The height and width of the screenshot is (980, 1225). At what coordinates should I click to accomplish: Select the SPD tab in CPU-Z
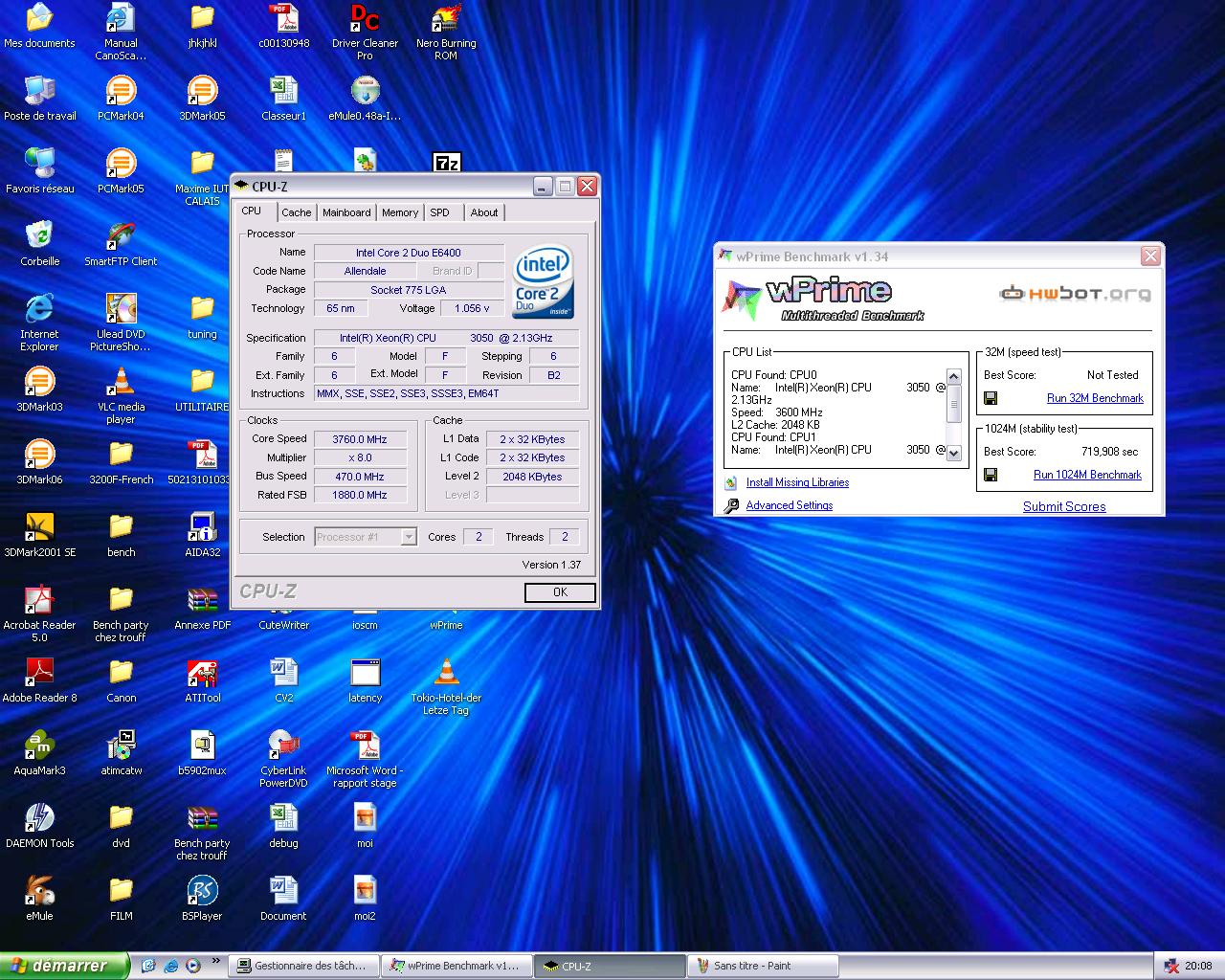(x=439, y=212)
